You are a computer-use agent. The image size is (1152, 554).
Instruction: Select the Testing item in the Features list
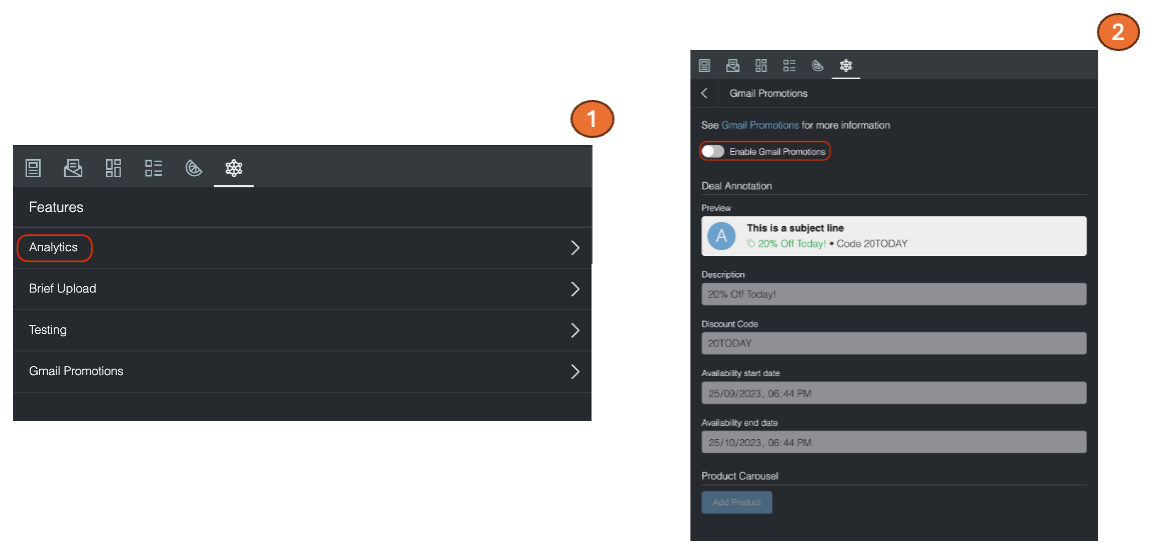pos(48,330)
